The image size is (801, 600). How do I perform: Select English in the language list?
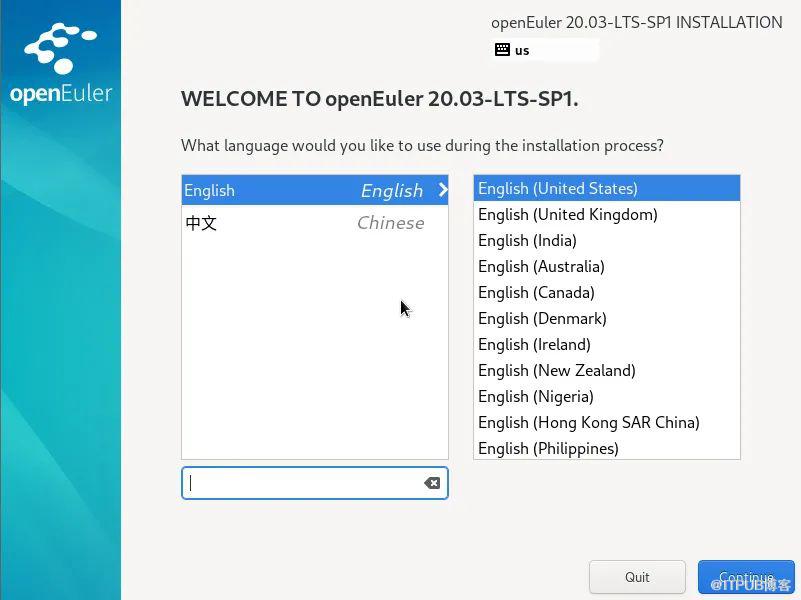315,190
